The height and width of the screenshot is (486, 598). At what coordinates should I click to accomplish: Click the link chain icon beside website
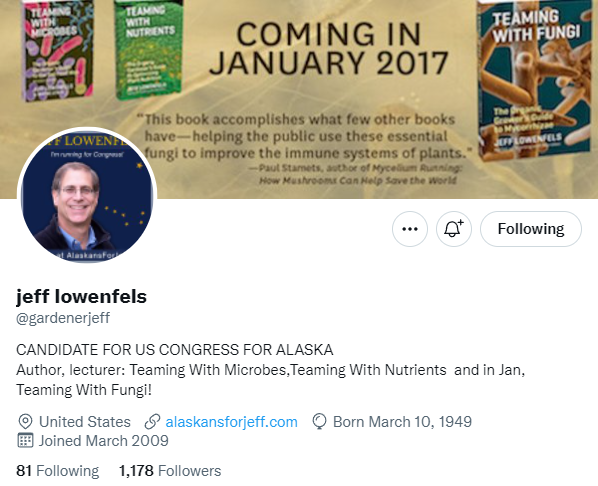152,422
